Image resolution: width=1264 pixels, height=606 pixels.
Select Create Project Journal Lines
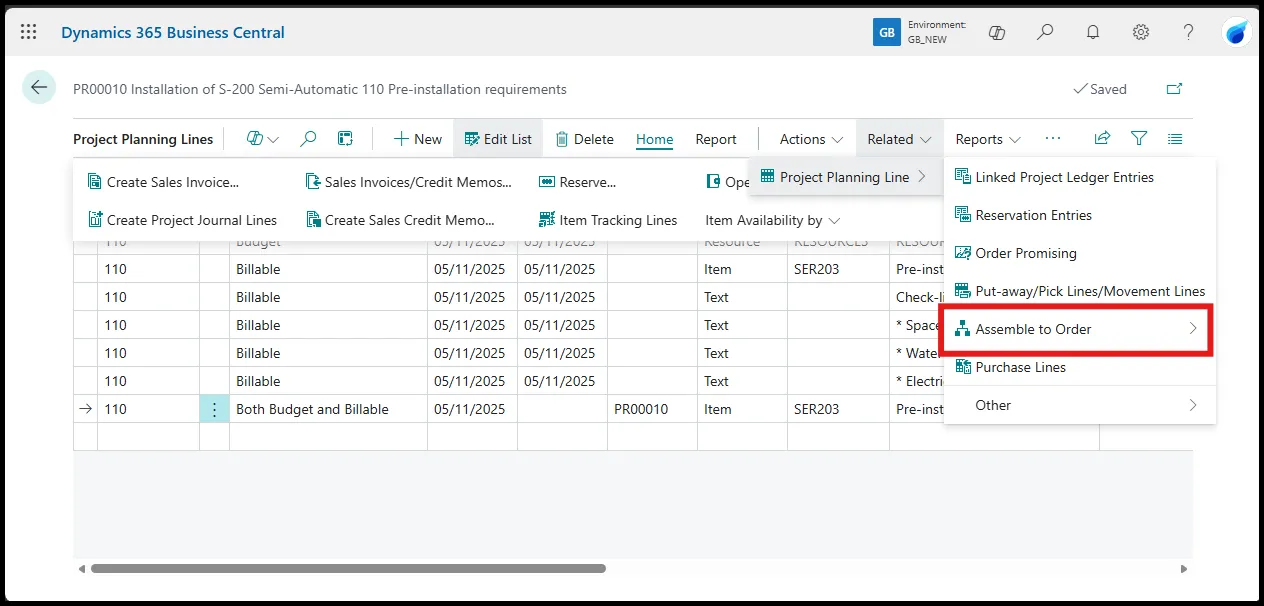tap(183, 220)
